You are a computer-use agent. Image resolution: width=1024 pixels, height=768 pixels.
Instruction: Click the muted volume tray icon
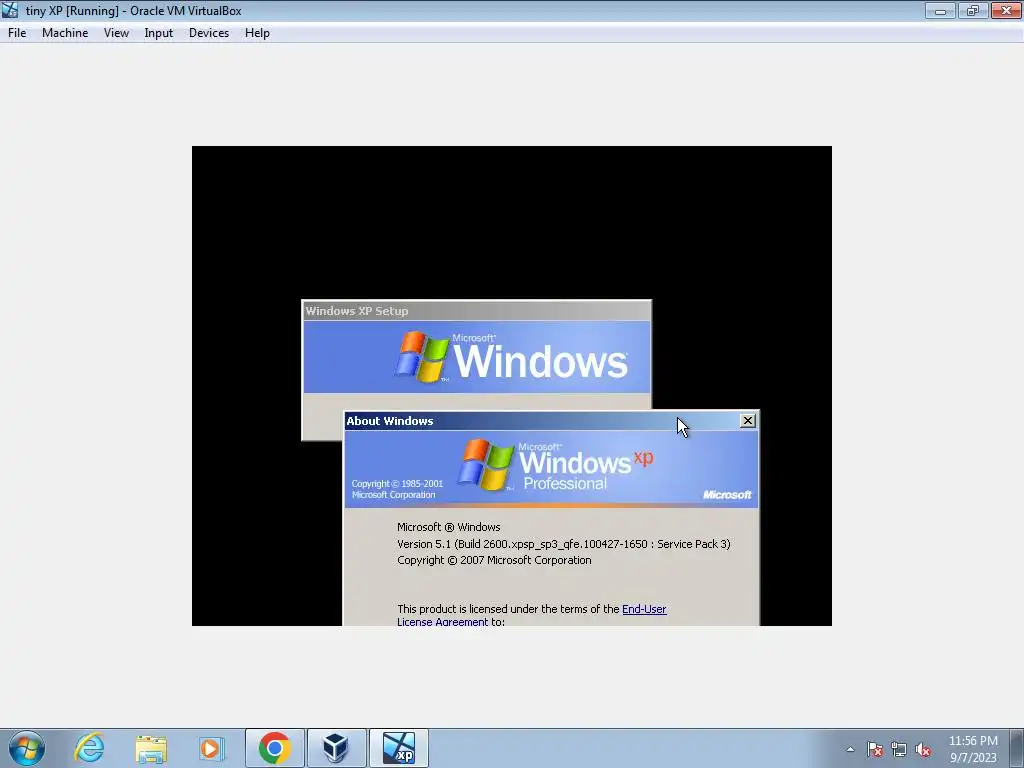923,749
